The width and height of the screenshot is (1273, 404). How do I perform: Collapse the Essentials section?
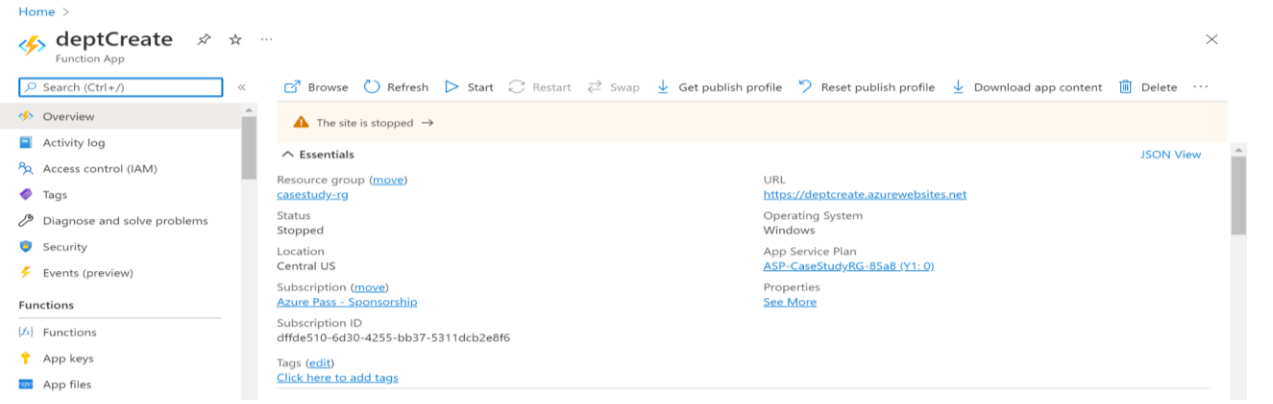click(317, 155)
